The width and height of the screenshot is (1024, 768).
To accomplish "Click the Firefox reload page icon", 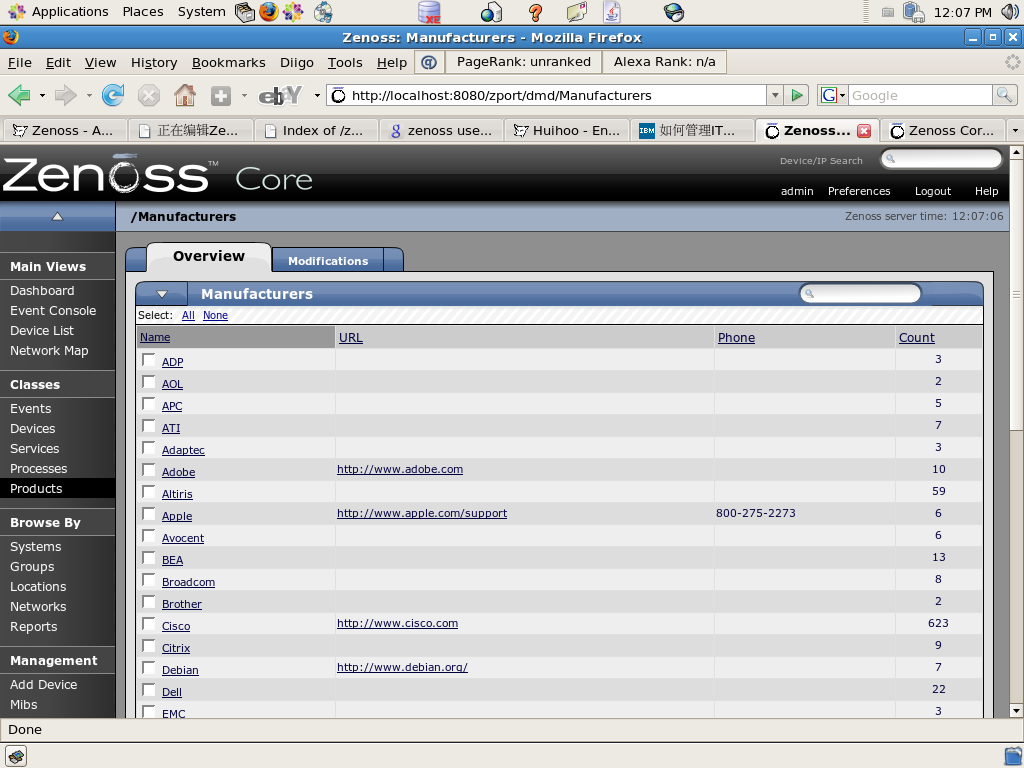I will coord(113,95).
